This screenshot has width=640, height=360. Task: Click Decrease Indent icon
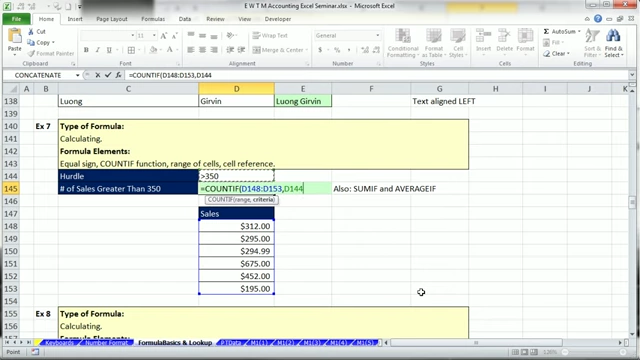tap(230, 50)
